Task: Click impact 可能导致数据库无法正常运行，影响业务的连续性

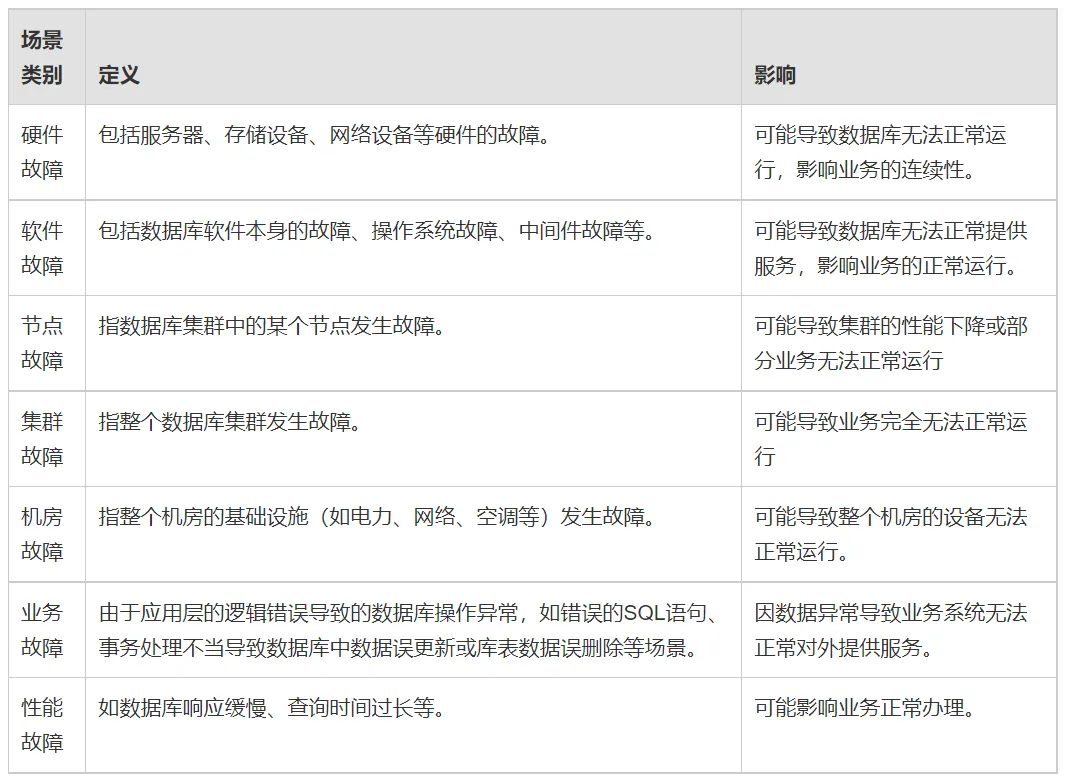Action: [880, 152]
